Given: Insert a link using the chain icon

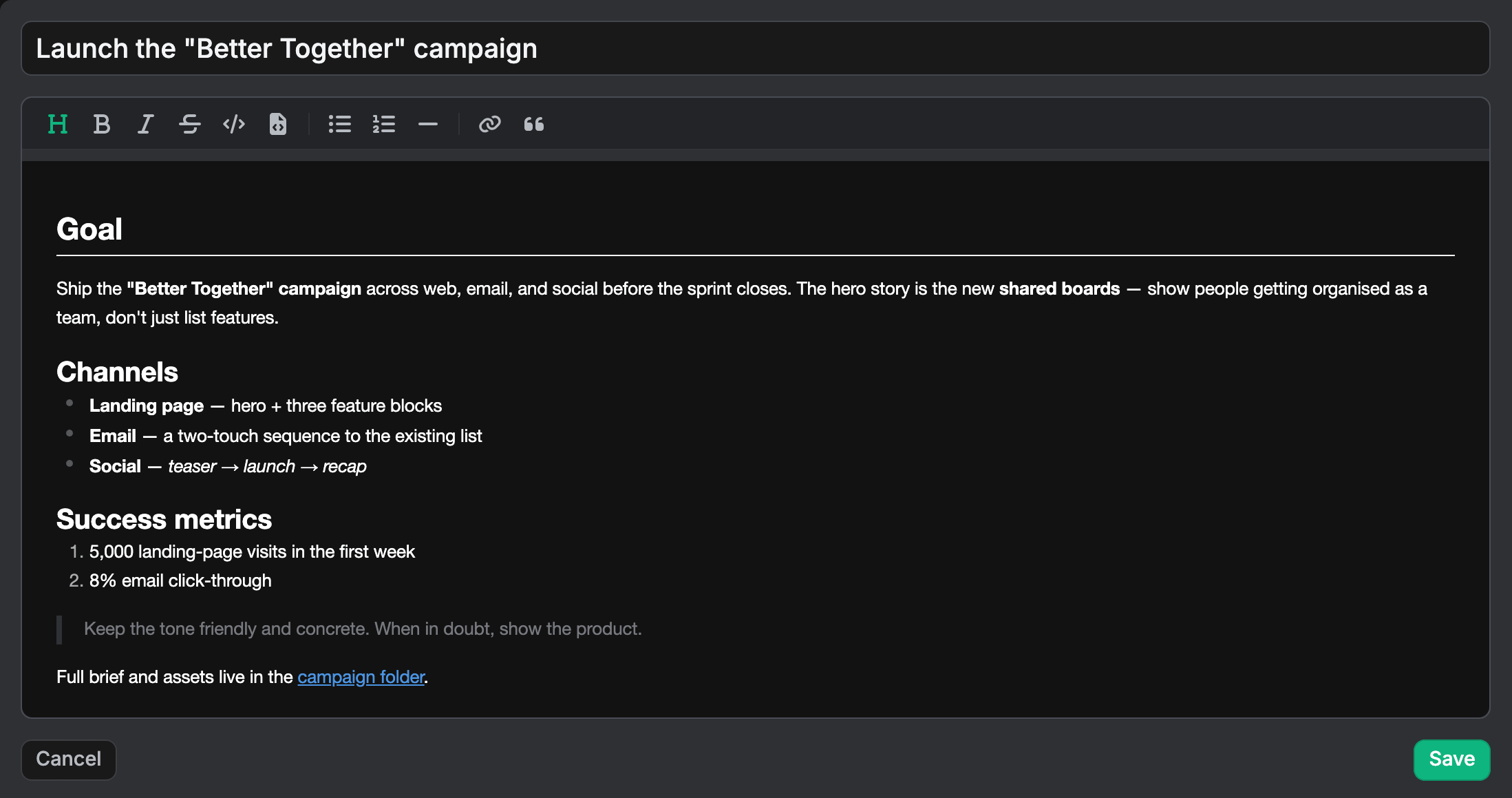Looking at the screenshot, I should point(490,125).
